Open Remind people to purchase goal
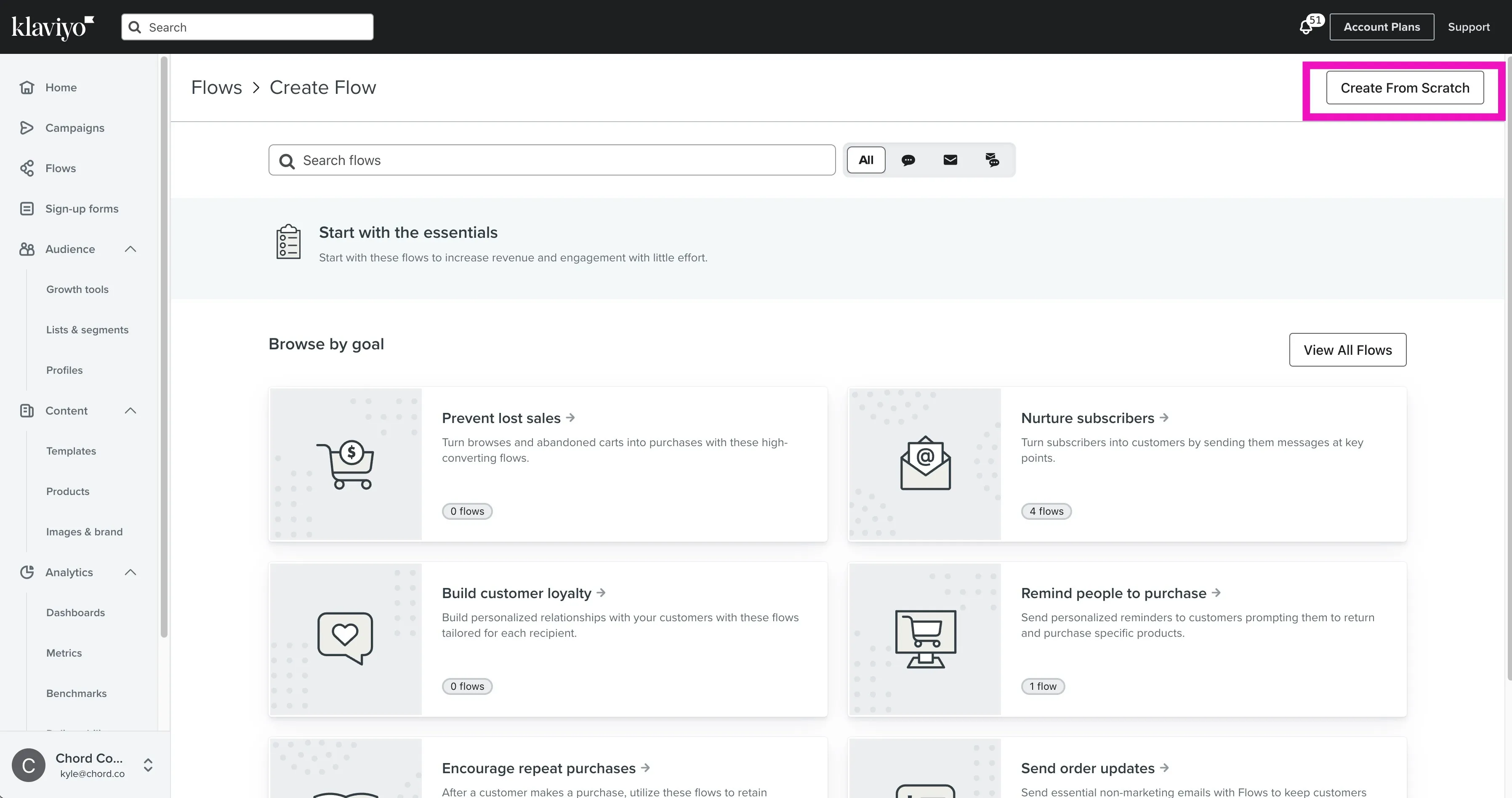The height and width of the screenshot is (798, 1512). click(x=1121, y=593)
